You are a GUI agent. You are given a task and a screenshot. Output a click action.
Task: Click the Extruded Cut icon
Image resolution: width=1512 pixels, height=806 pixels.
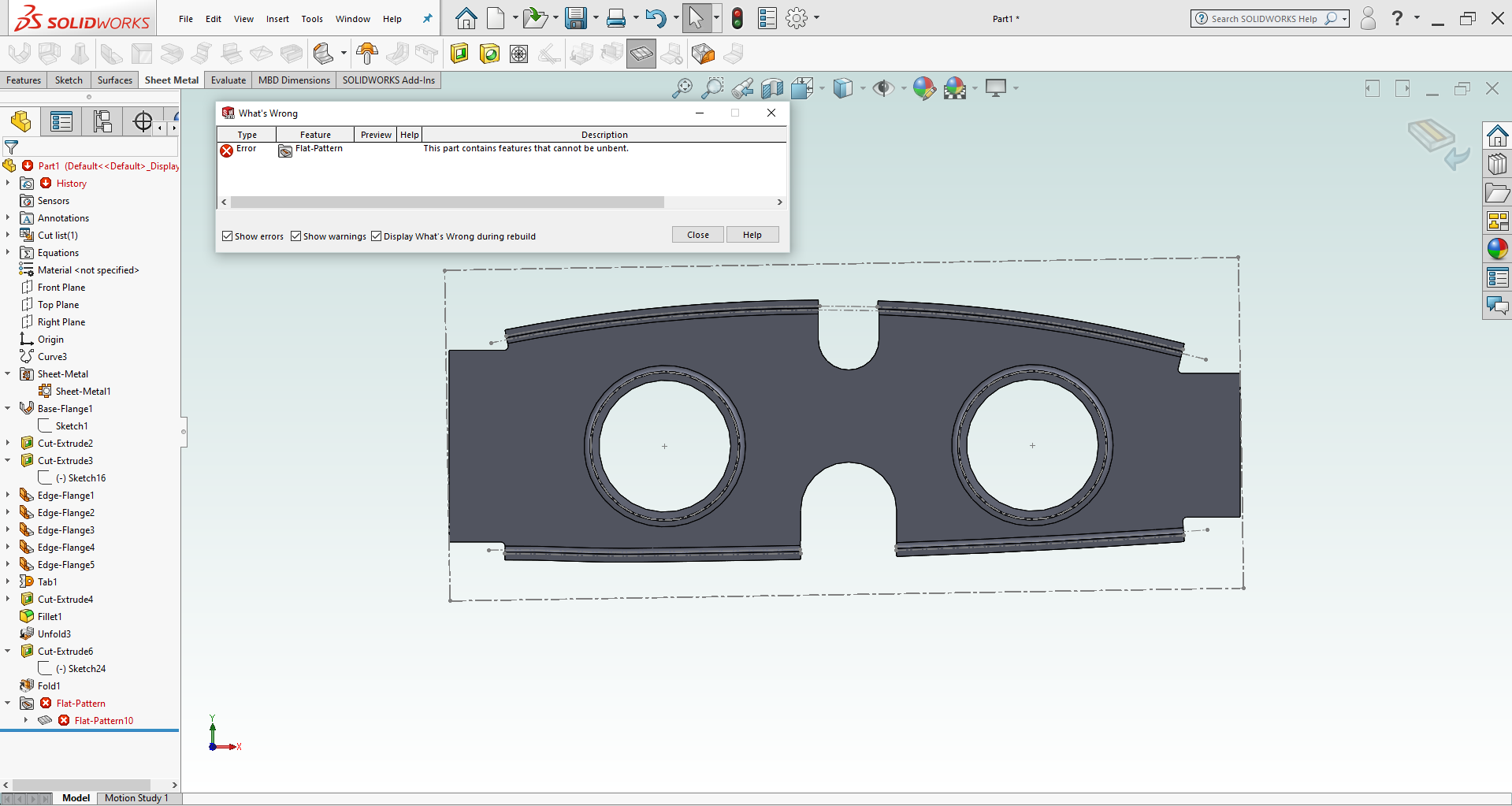tap(459, 54)
